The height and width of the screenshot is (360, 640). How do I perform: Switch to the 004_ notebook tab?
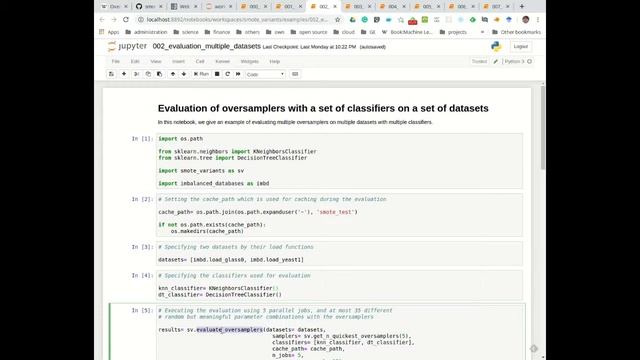point(392,7)
